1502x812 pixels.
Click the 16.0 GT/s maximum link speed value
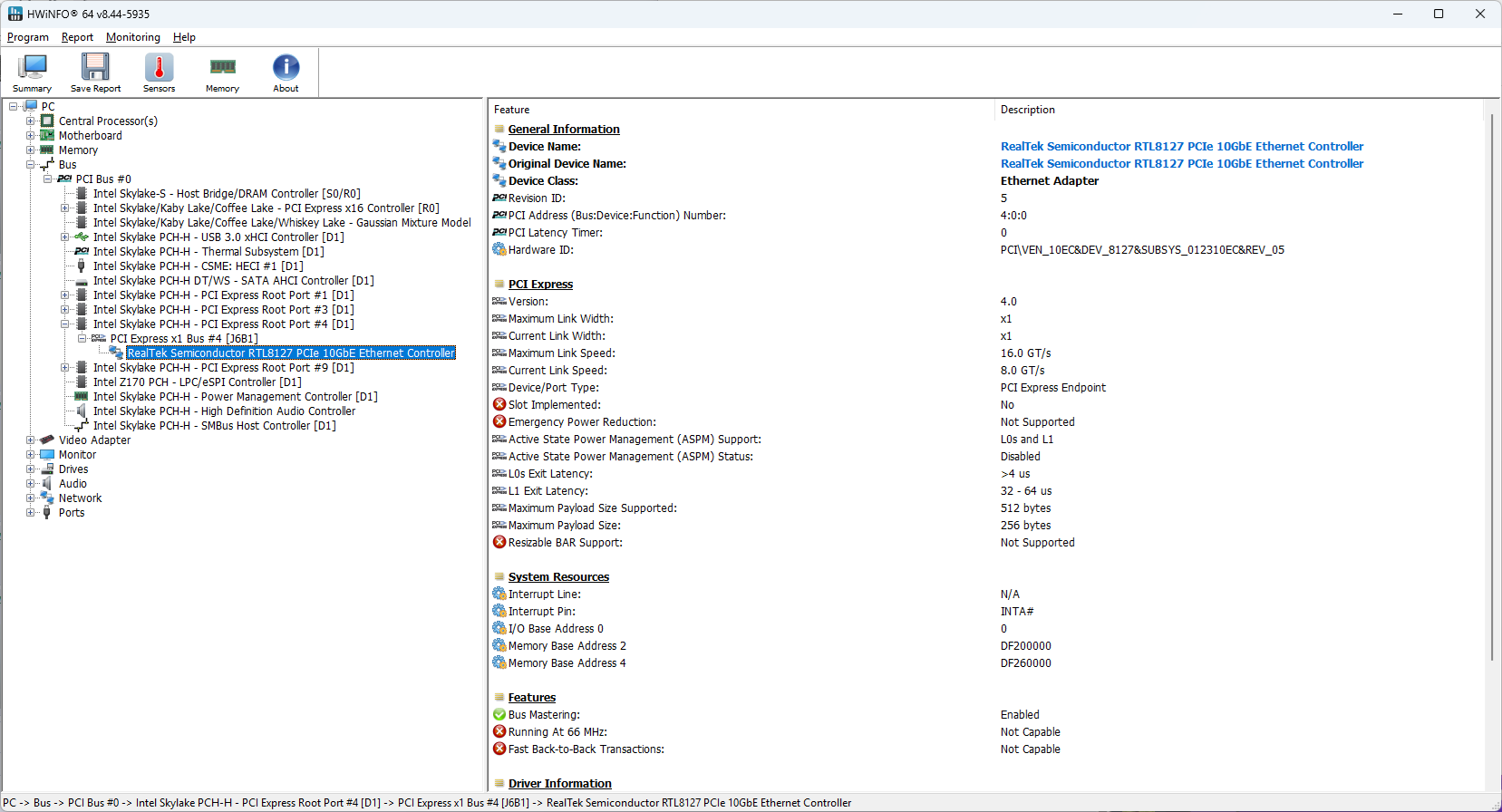point(1026,353)
